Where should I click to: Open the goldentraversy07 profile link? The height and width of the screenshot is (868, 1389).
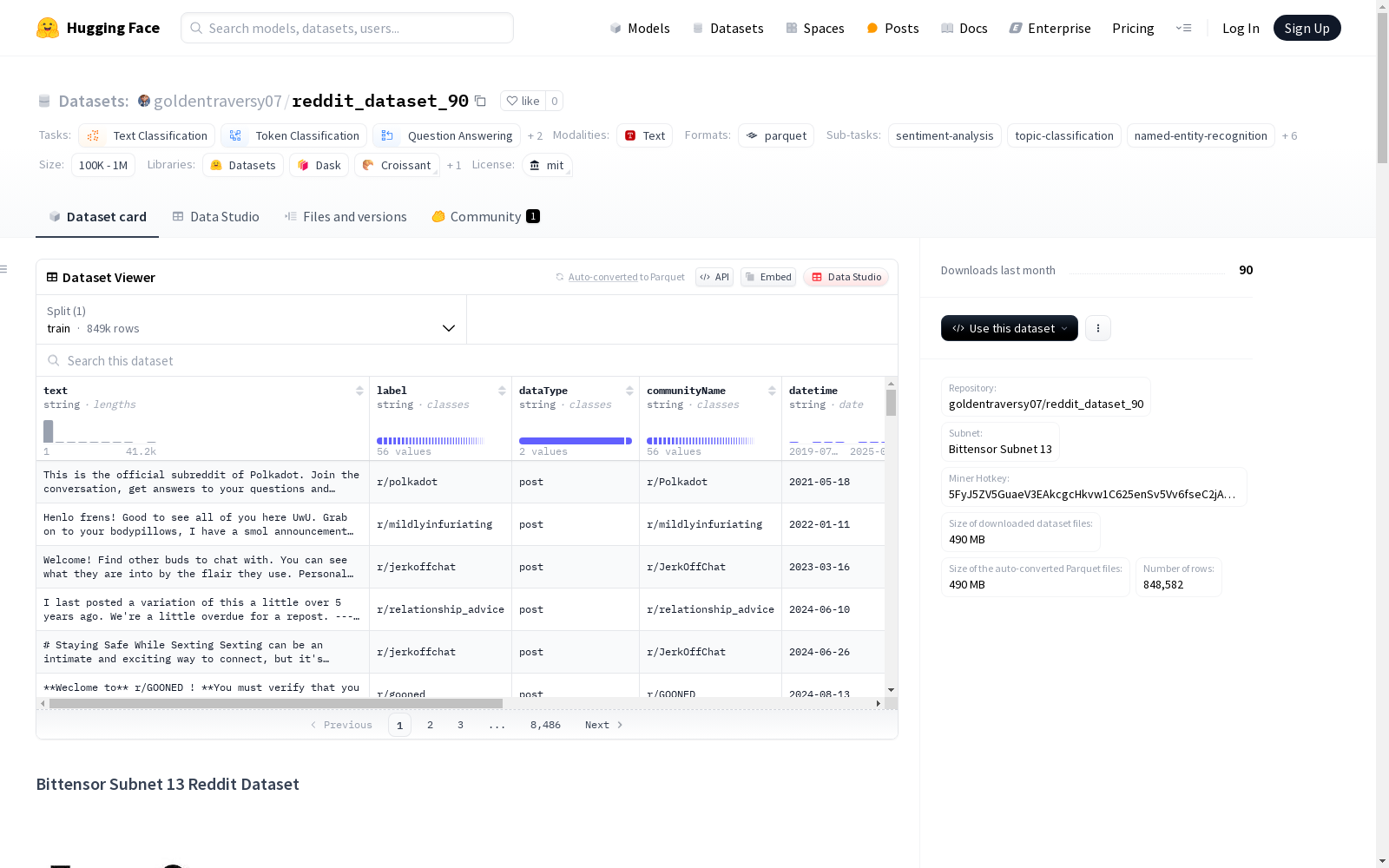point(218,101)
